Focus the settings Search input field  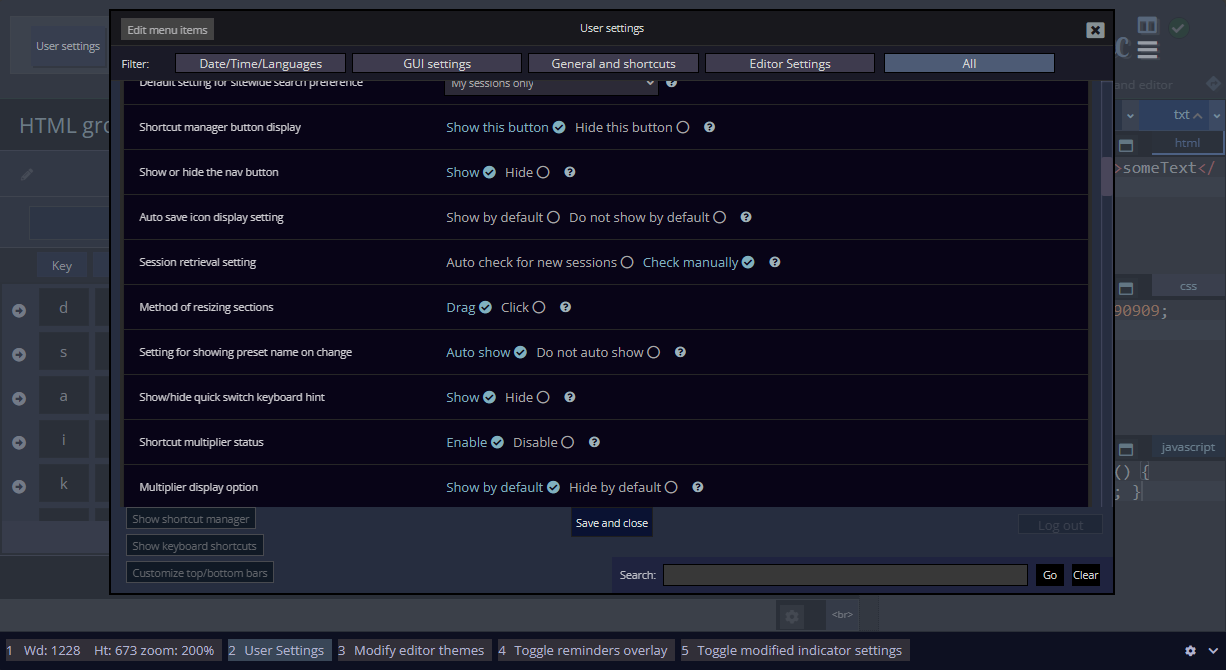[x=845, y=575]
